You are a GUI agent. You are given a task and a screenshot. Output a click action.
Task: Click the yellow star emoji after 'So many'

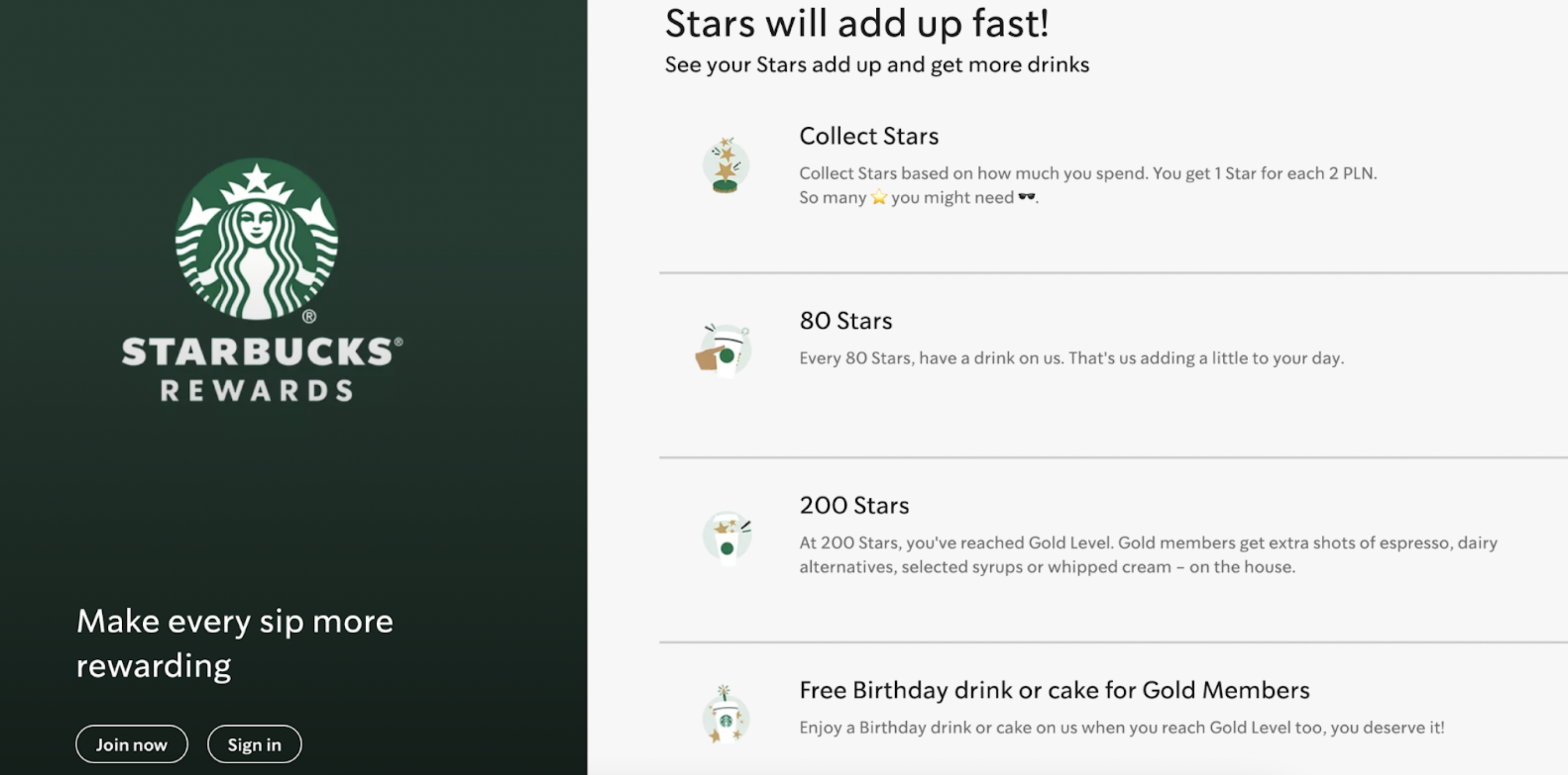878,198
